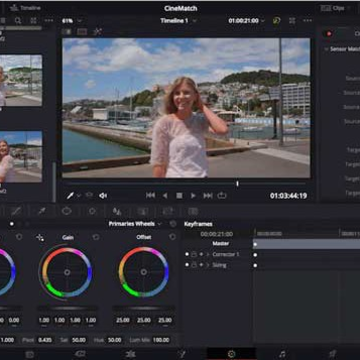This screenshot has width=360, height=360.
Task: Open the Clips dropdown arrow
Action: click(x=349, y=8)
